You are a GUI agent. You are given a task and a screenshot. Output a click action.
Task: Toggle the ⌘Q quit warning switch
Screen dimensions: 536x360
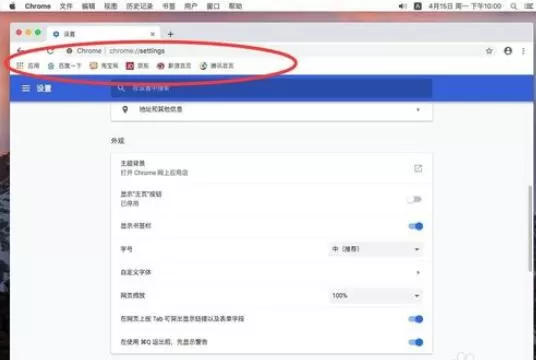[416, 342]
